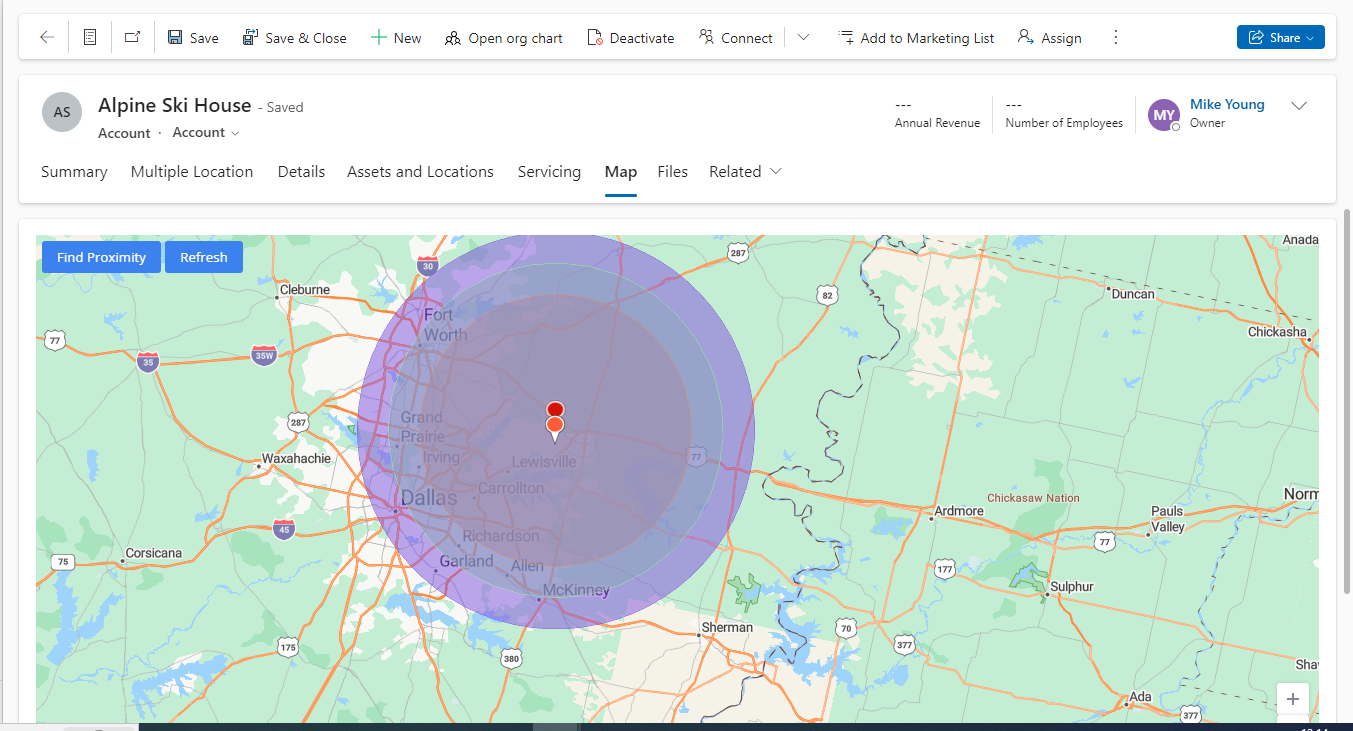Select the Waxahachie label on map
1353x731 pixels.
pos(296,459)
